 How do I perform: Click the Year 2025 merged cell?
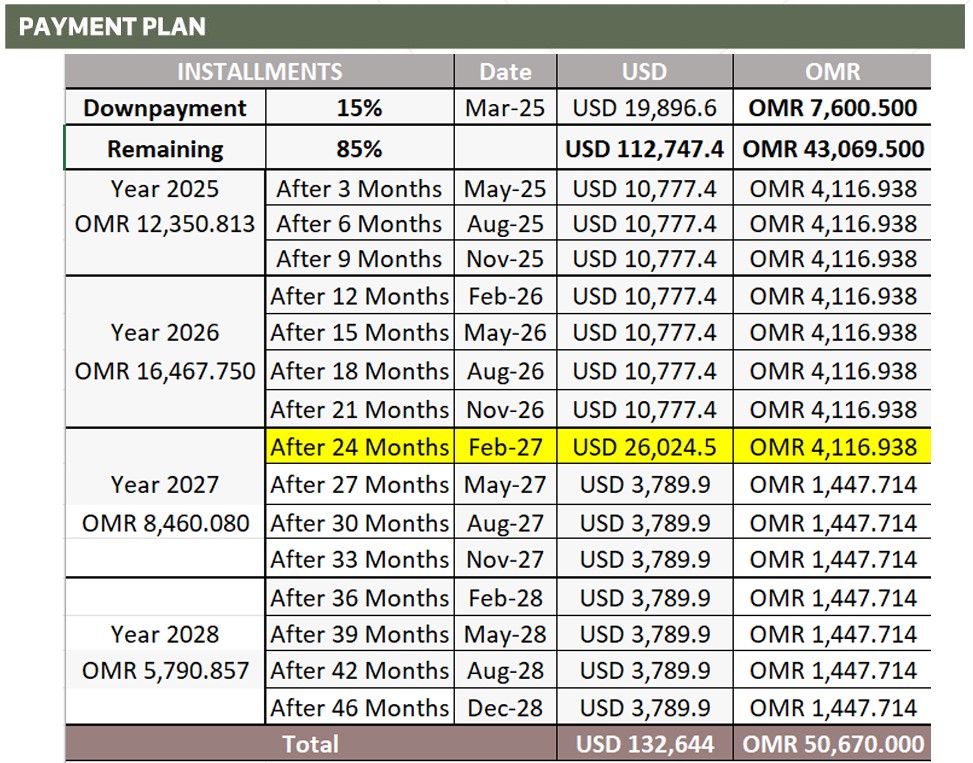(165, 223)
